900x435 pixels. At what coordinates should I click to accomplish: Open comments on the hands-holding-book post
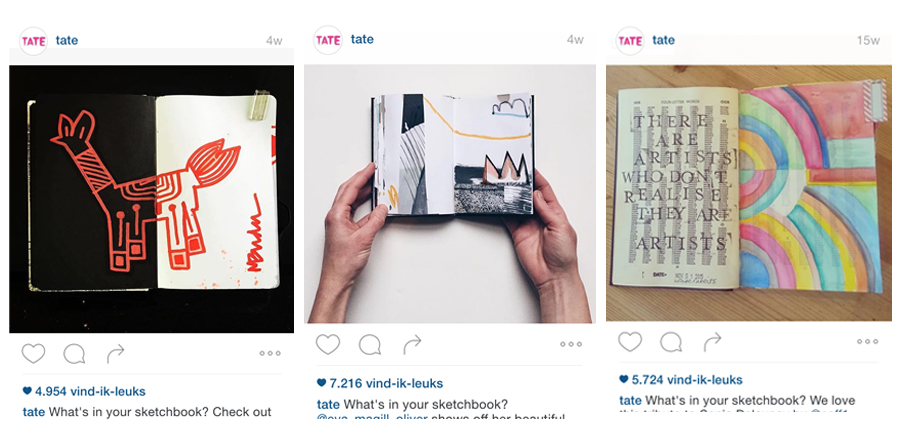(370, 344)
